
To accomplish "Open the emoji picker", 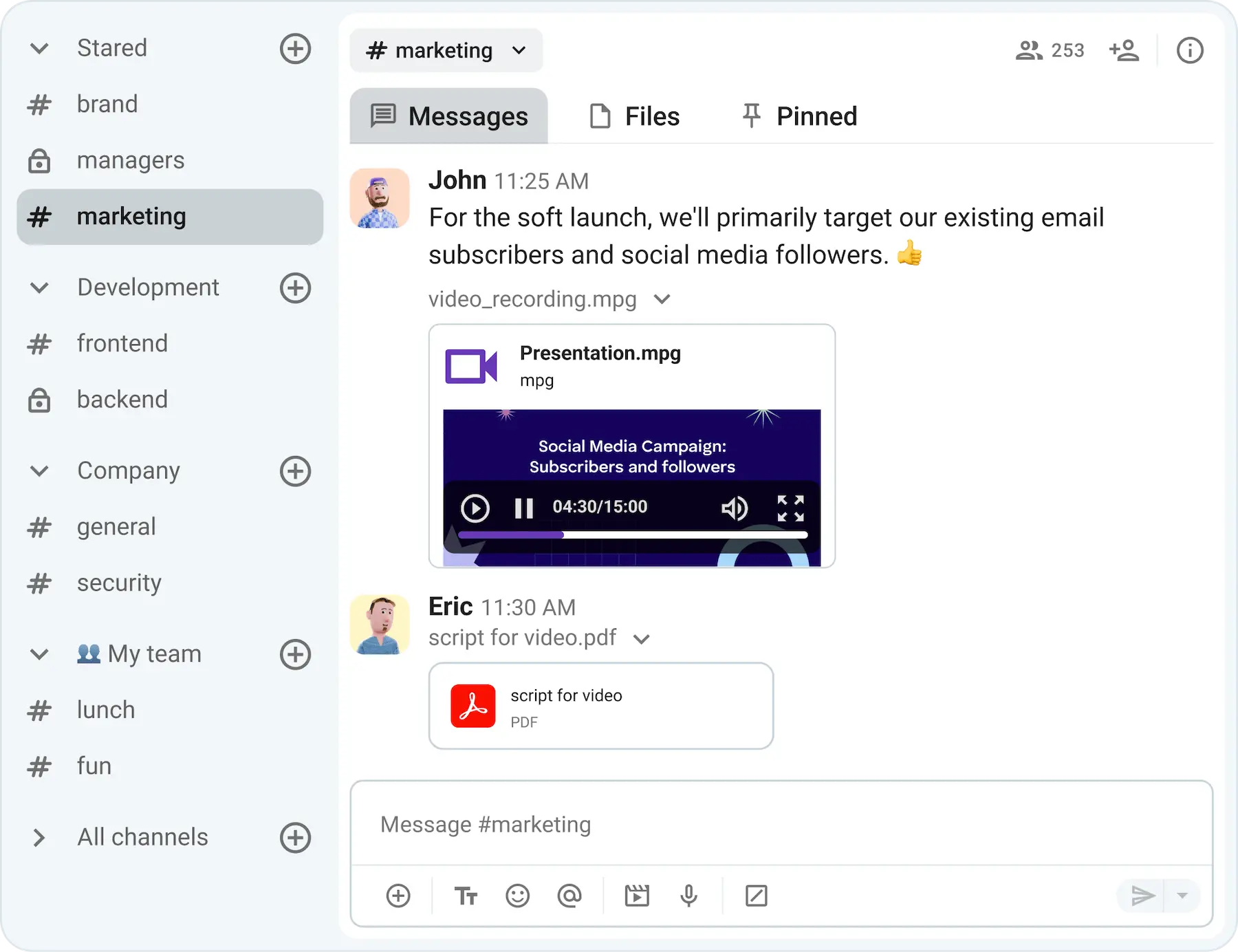I will [x=517, y=896].
